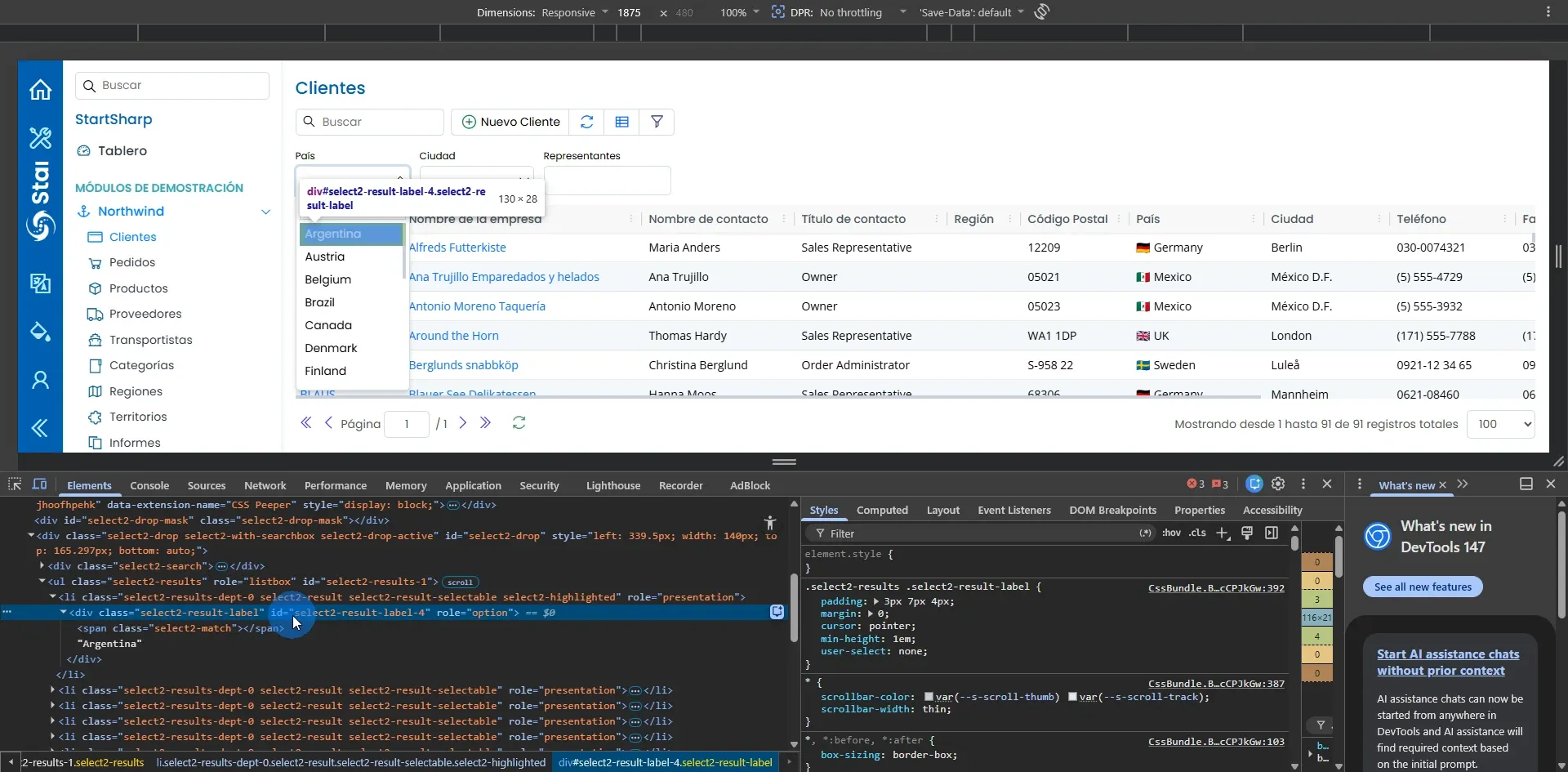Show more DevTools drawer tabs chevron
The width and height of the screenshot is (1568, 772).
(1462, 484)
